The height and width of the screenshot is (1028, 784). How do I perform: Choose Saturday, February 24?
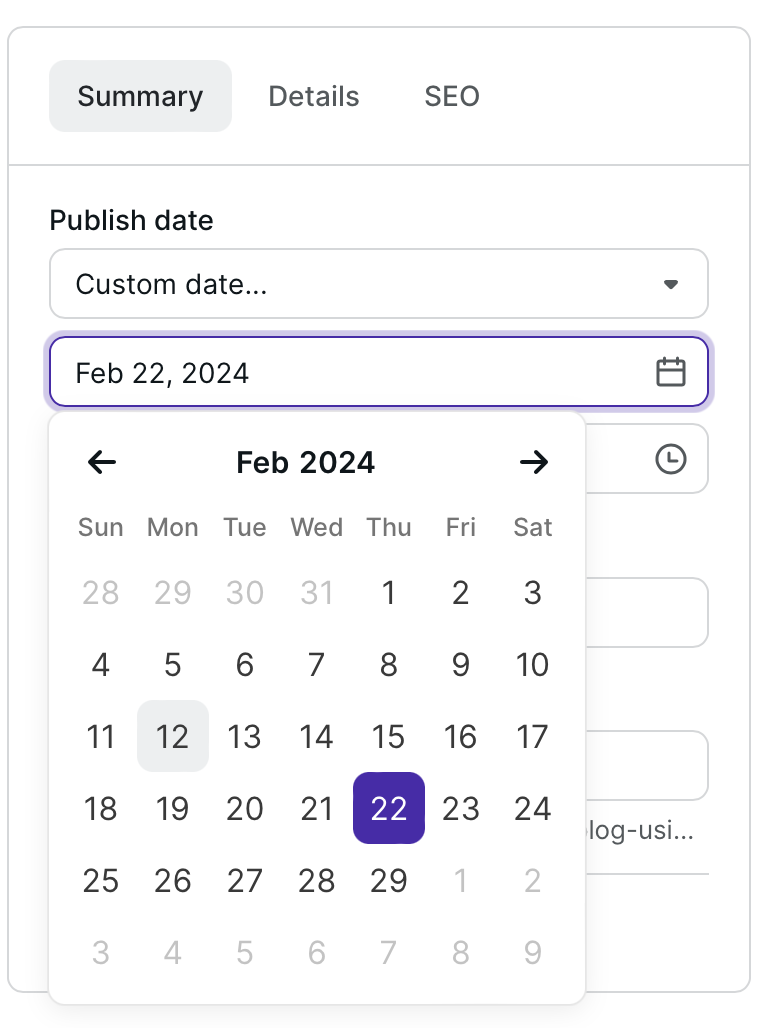[x=532, y=809]
